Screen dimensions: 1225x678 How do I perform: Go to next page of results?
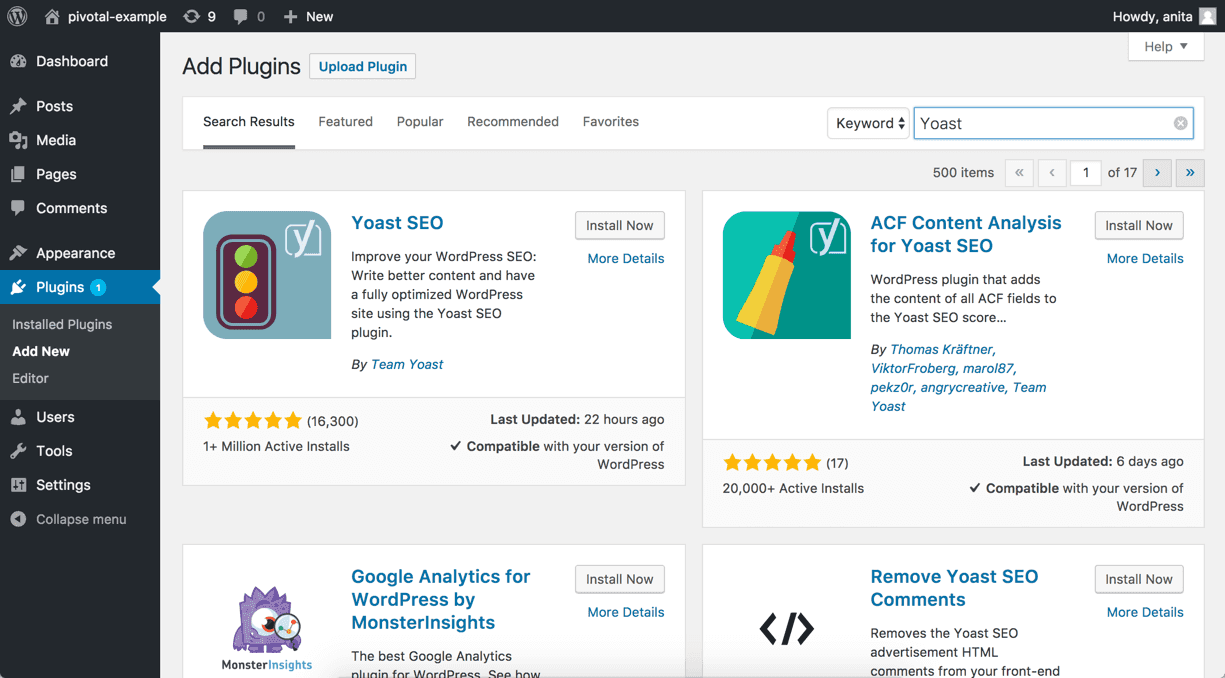point(1157,172)
